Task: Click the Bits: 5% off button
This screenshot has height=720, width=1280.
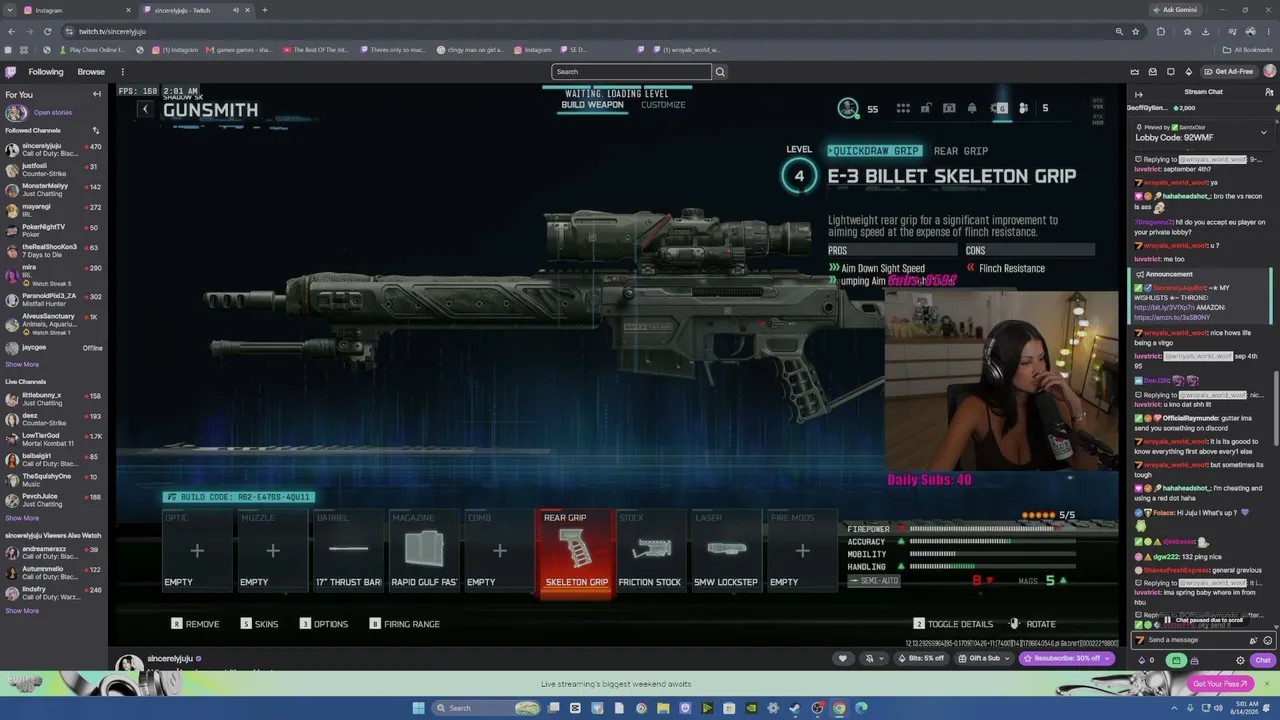Action: point(922,658)
